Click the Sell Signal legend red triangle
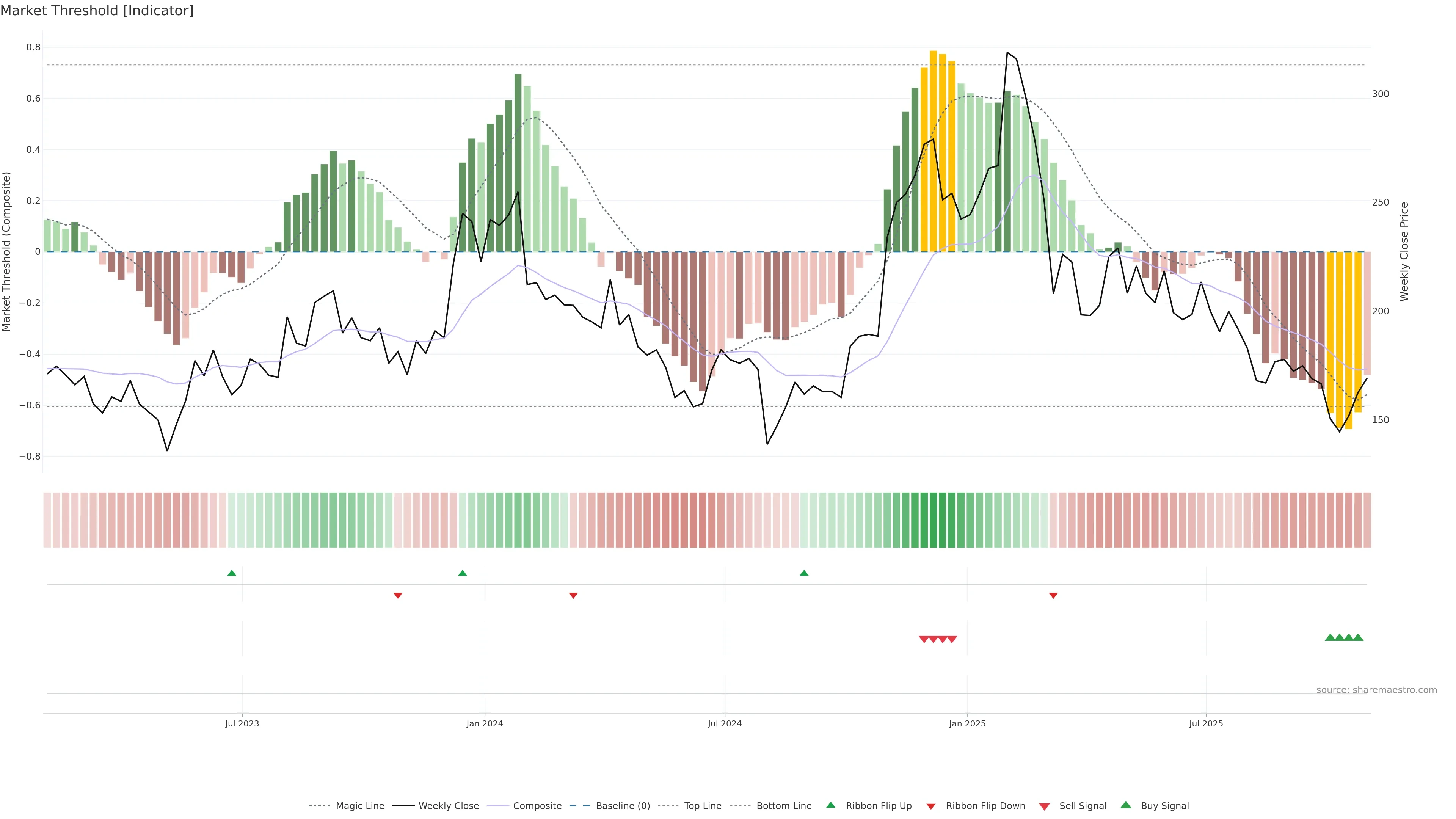The height and width of the screenshot is (819, 1456). click(x=1044, y=806)
